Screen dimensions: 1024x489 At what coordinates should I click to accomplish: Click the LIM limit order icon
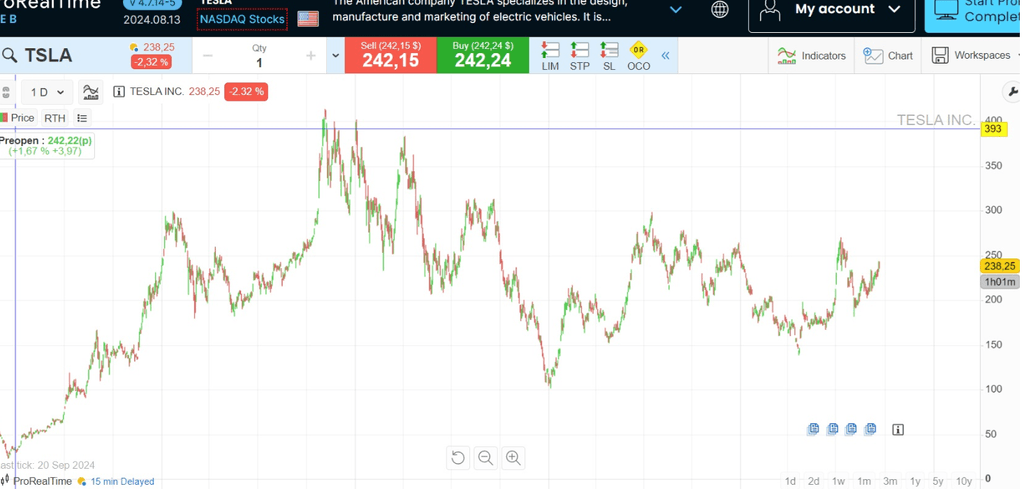click(550, 55)
